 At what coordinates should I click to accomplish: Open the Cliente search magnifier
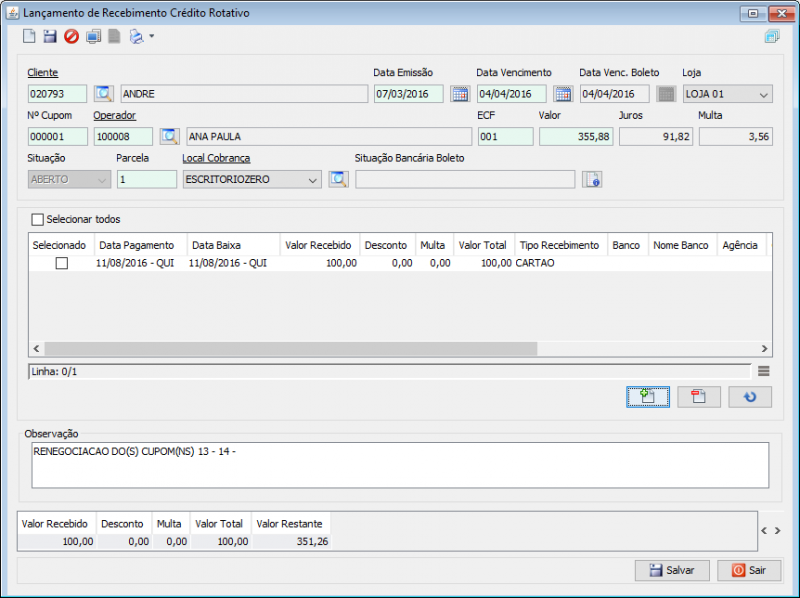[x=104, y=94]
